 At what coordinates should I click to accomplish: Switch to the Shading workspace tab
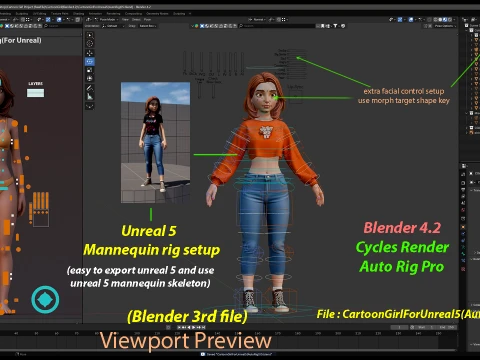(79, 14)
